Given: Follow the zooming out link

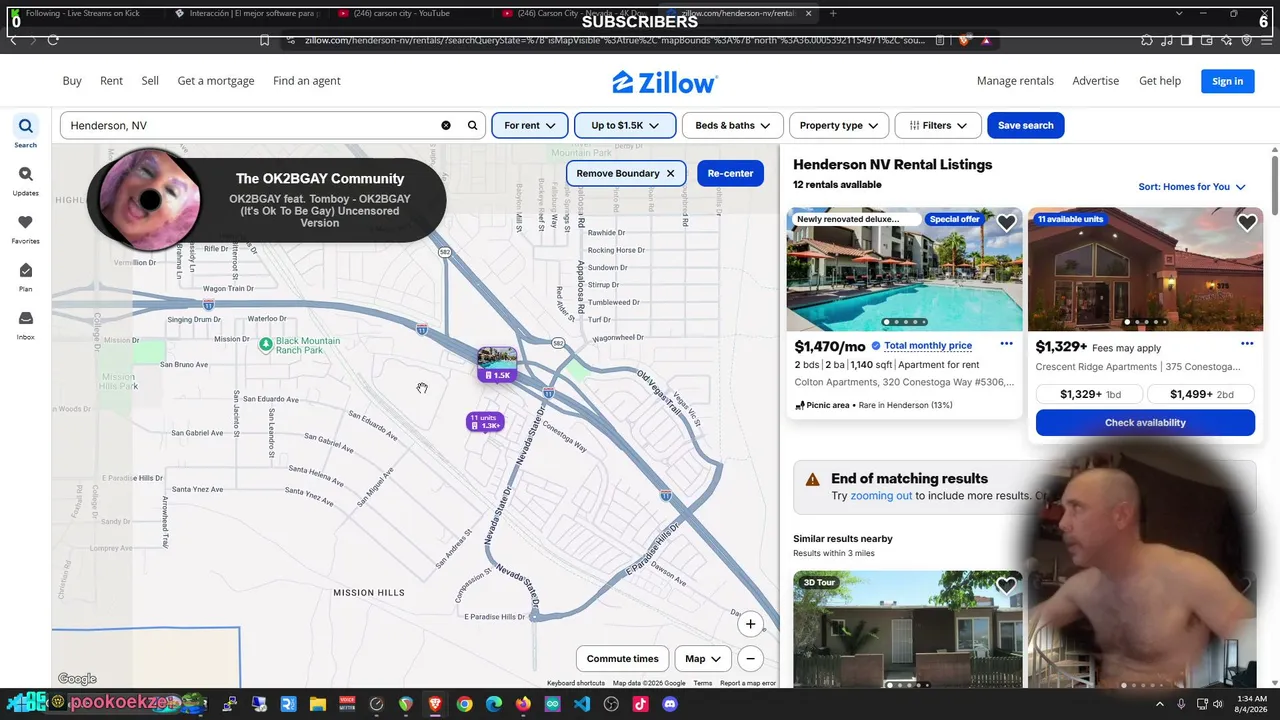Looking at the screenshot, I should tap(881, 496).
